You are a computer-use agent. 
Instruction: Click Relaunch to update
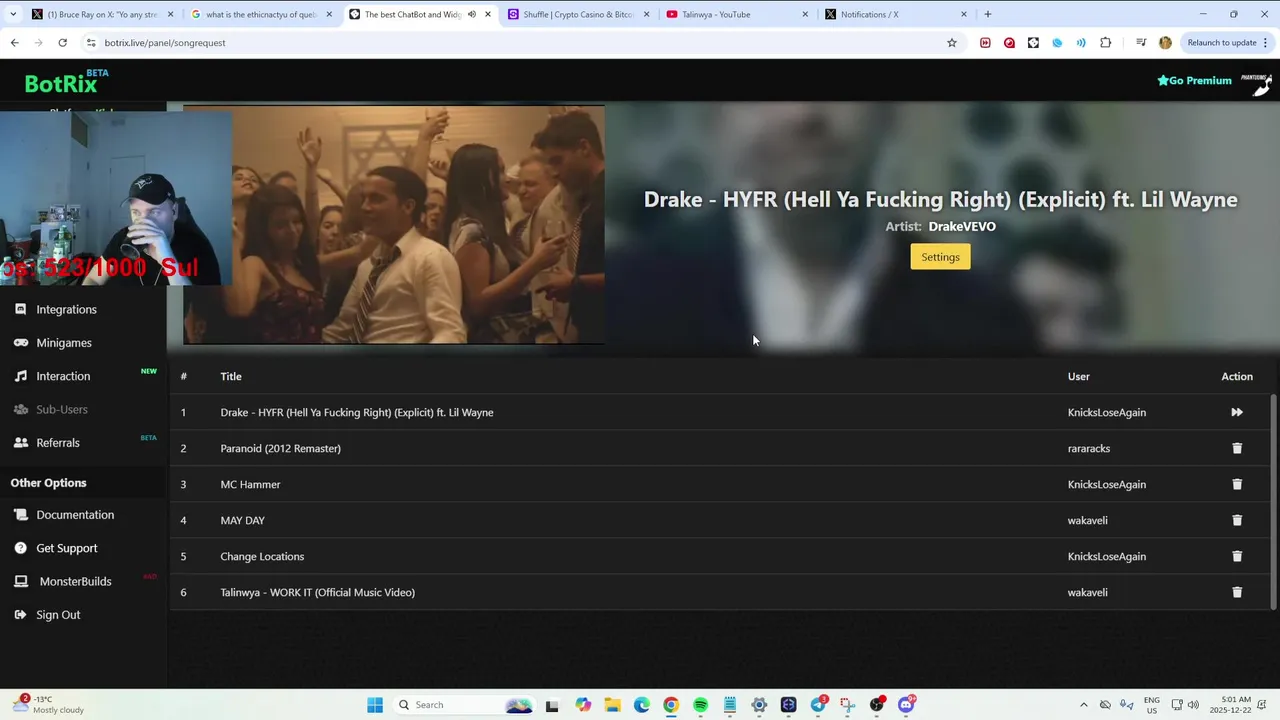[x=1222, y=43]
